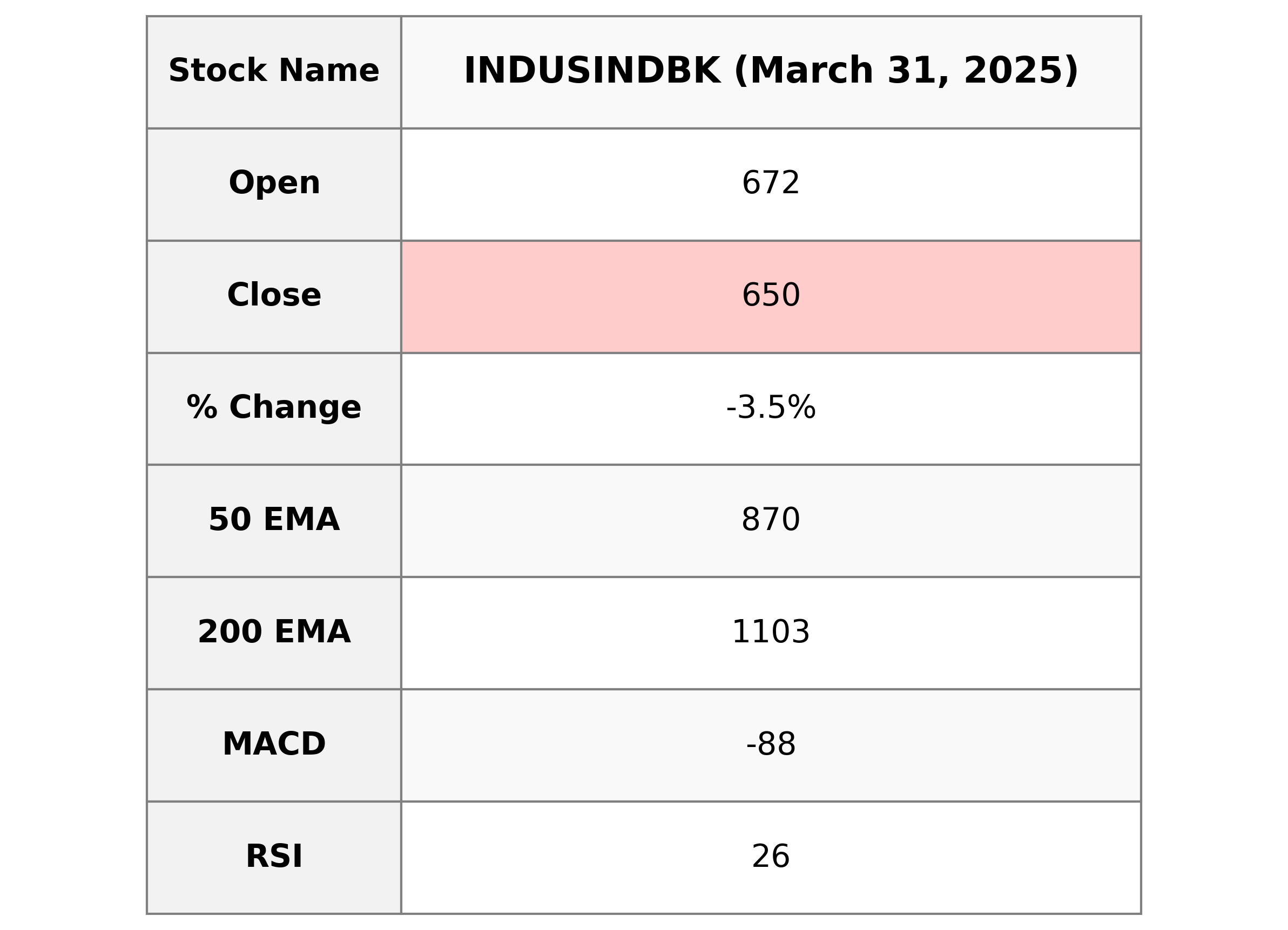
Task: Select the 50 EMA row label
Action: pos(274,519)
